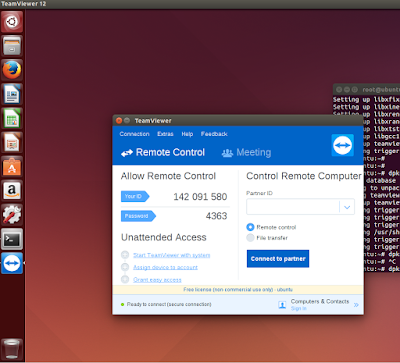Viewport: 400px width, 363px height.
Task: Open the Connection menu
Action: pos(134,134)
